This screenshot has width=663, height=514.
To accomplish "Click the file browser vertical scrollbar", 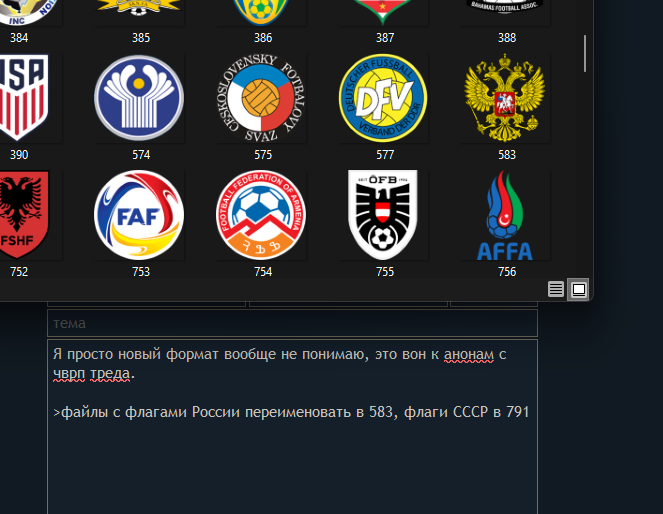I will (585, 54).
